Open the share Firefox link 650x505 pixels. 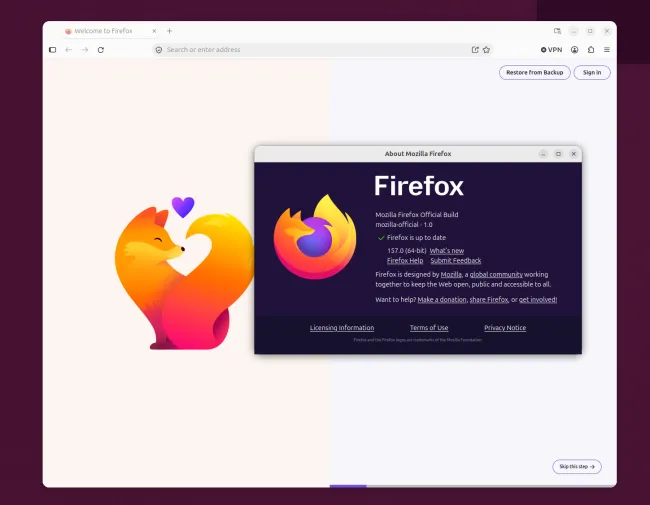(x=489, y=300)
